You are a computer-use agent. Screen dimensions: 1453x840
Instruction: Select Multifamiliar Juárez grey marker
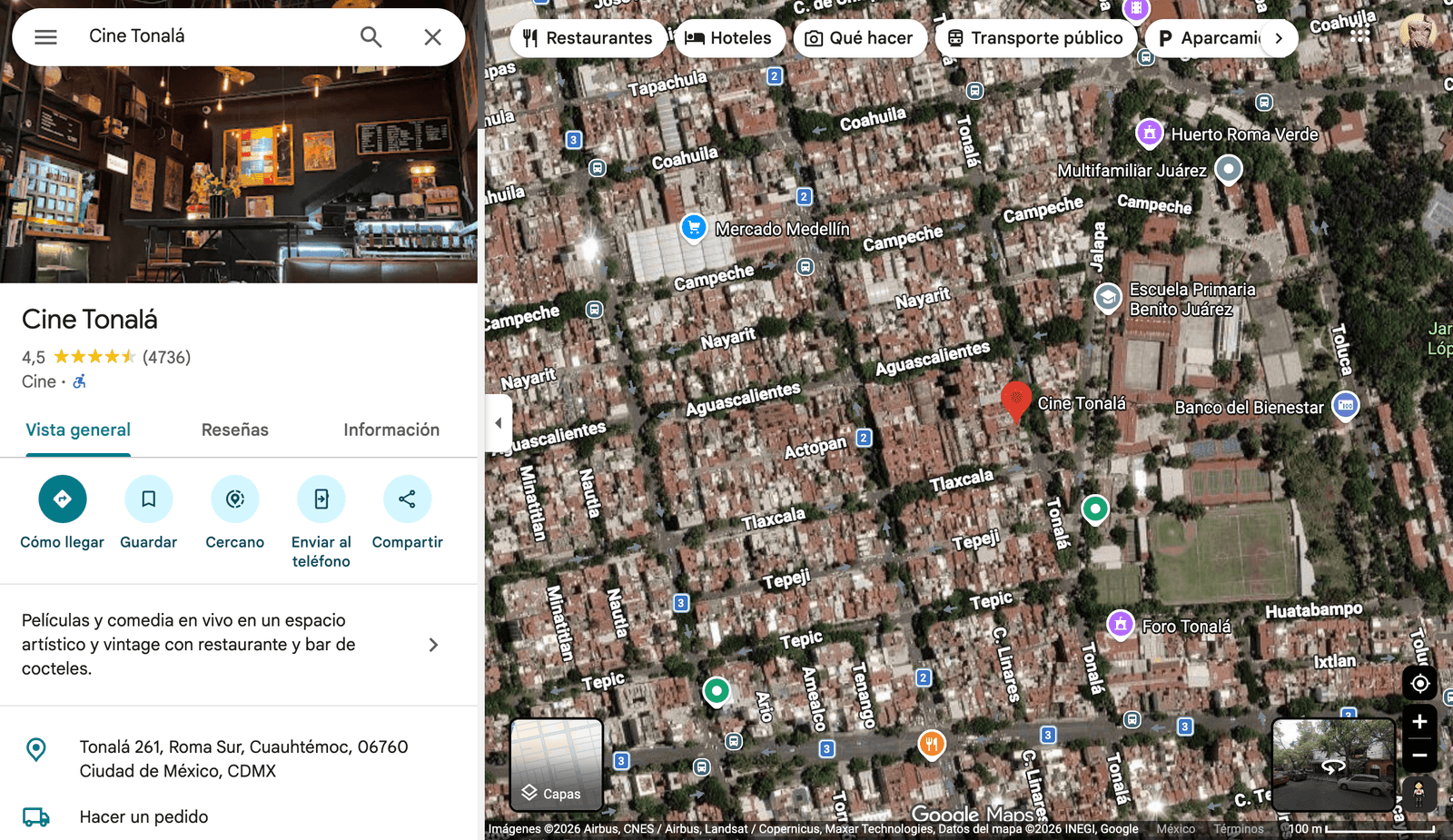[1228, 169]
